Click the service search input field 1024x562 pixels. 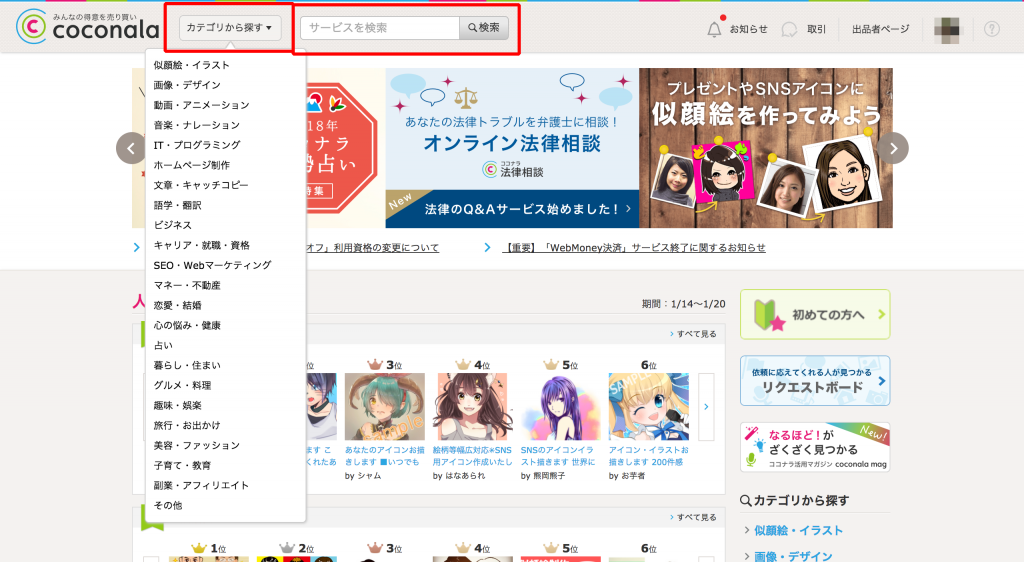380,27
